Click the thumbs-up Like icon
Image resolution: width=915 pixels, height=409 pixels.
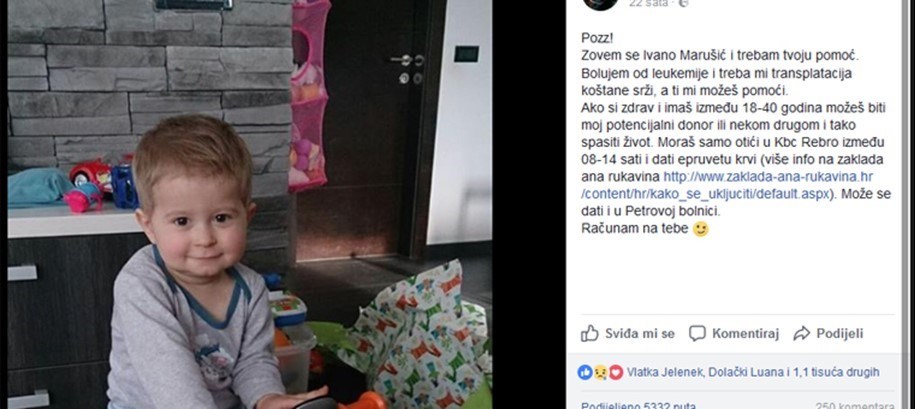590,334
